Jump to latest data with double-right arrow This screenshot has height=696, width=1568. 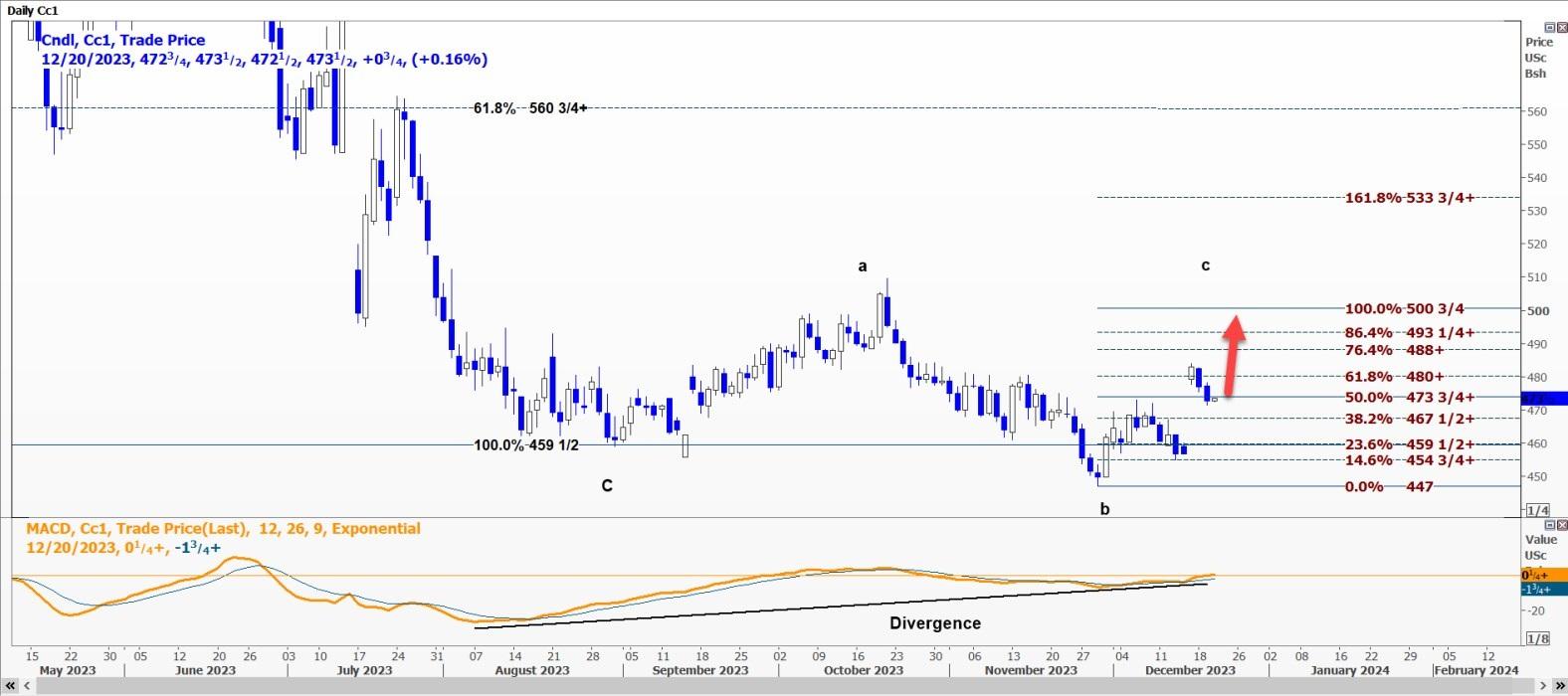coord(1558,687)
